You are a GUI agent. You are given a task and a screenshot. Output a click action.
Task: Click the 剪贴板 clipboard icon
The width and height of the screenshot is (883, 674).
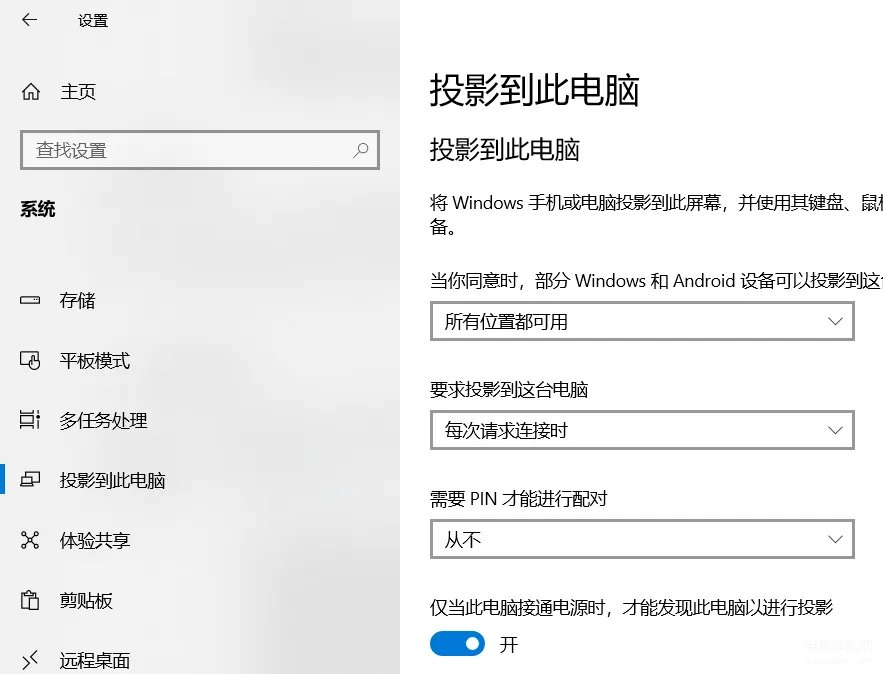click(x=31, y=600)
